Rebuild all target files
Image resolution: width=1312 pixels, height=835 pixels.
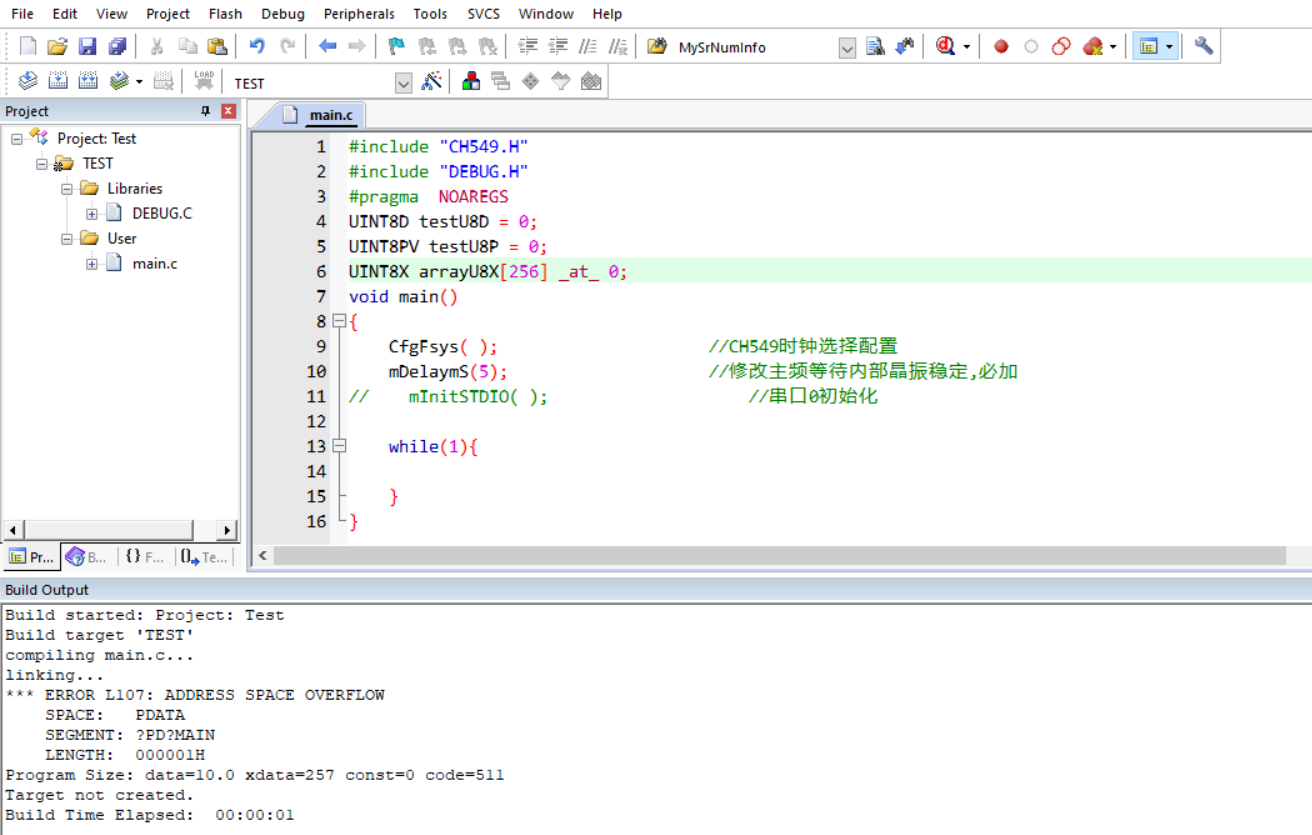tap(88, 82)
